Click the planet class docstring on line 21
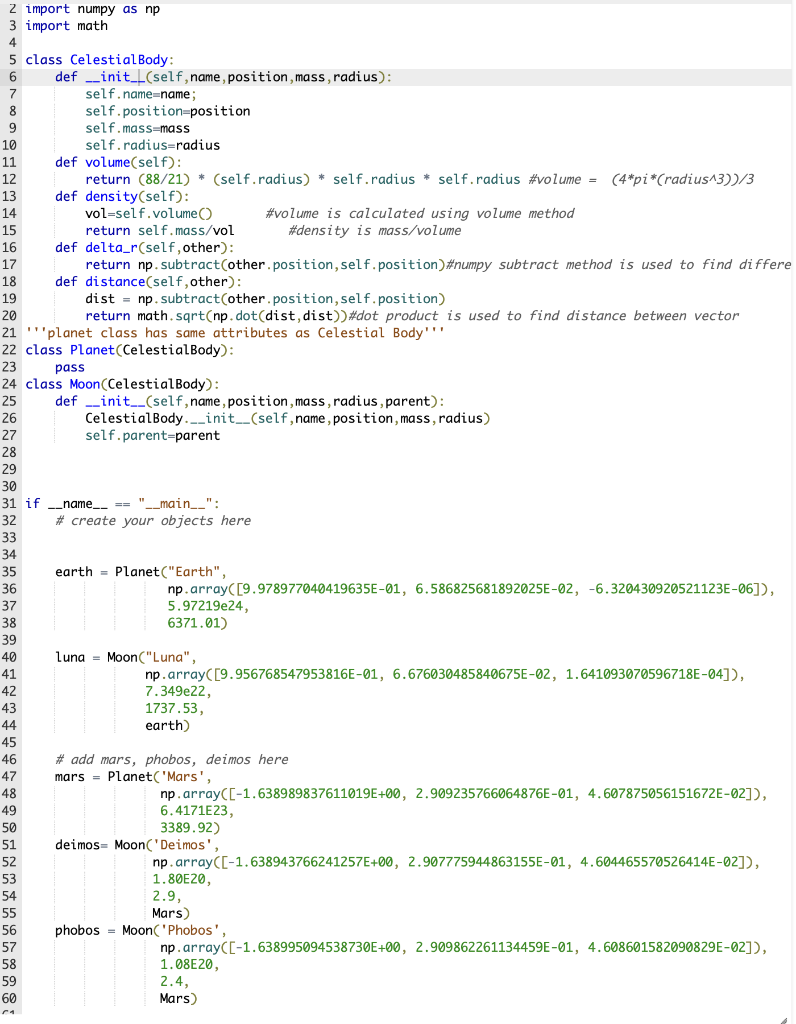The width and height of the screenshot is (796, 1024). (235, 333)
